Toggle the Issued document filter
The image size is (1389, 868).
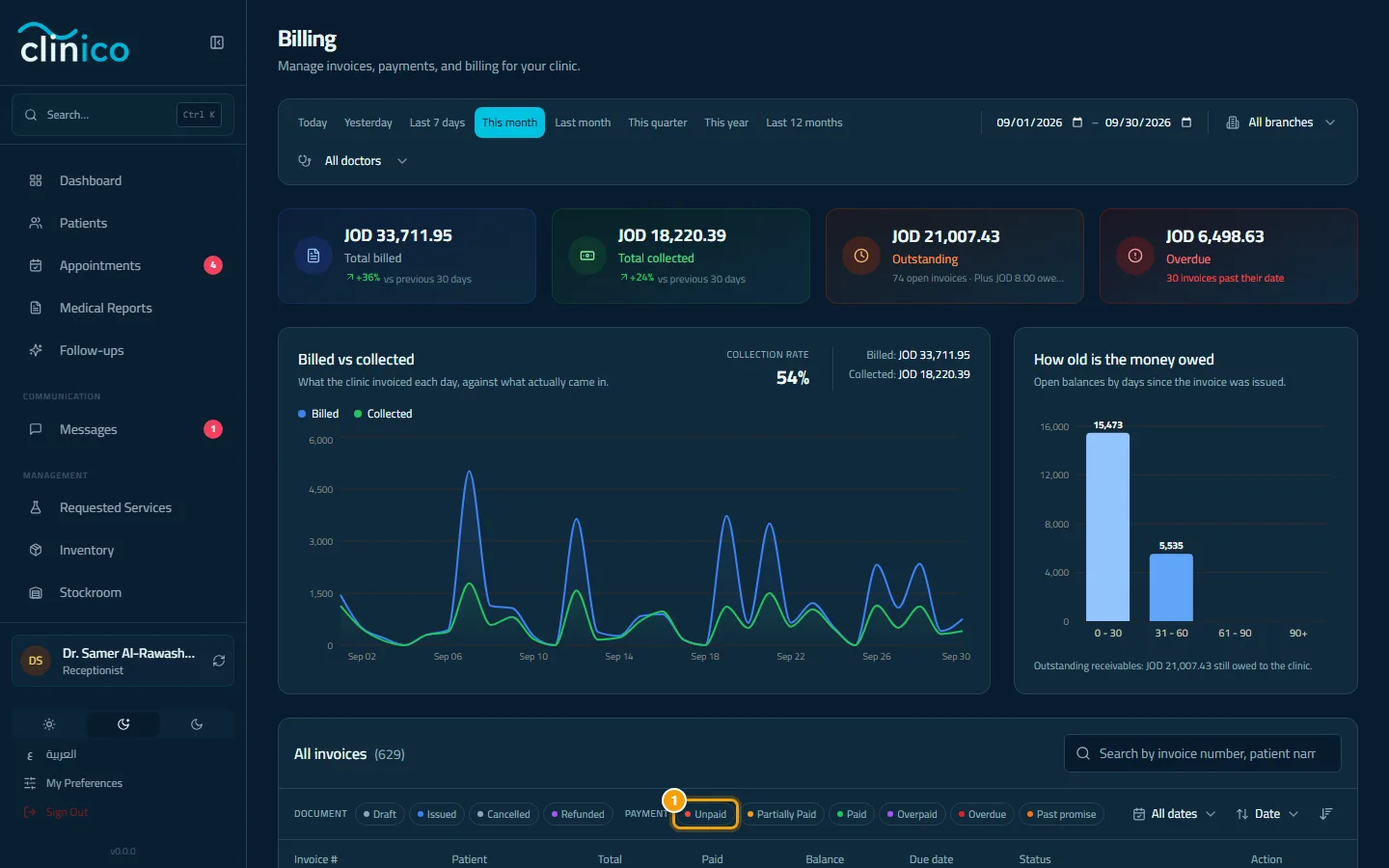[x=437, y=814]
